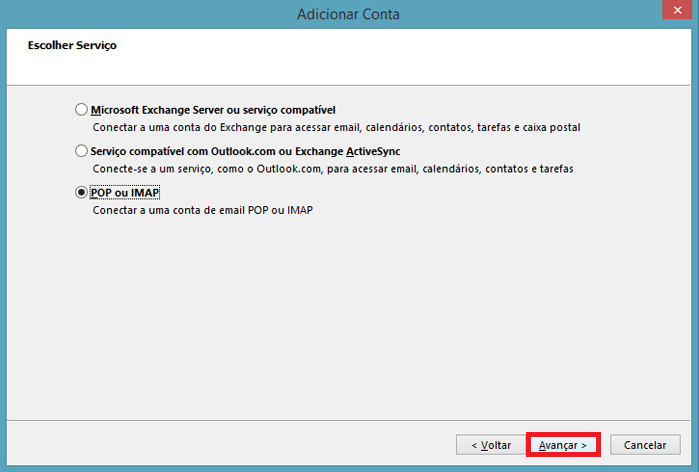Click the Outlook.com service description line
The height and width of the screenshot is (472, 699).
(x=338, y=169)
